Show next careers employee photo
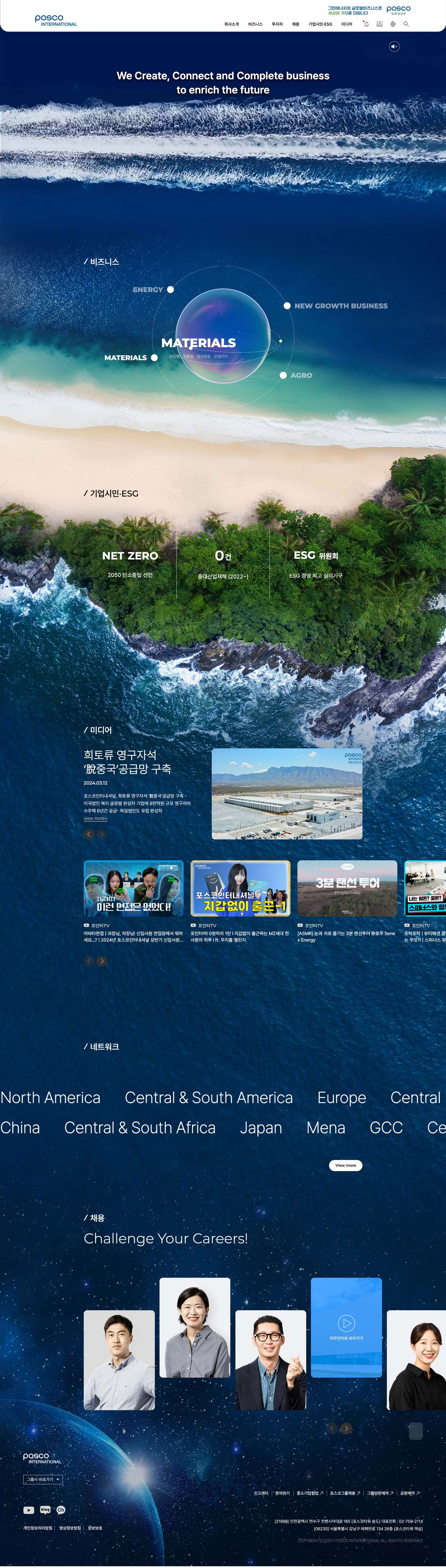 point(346,1428)
